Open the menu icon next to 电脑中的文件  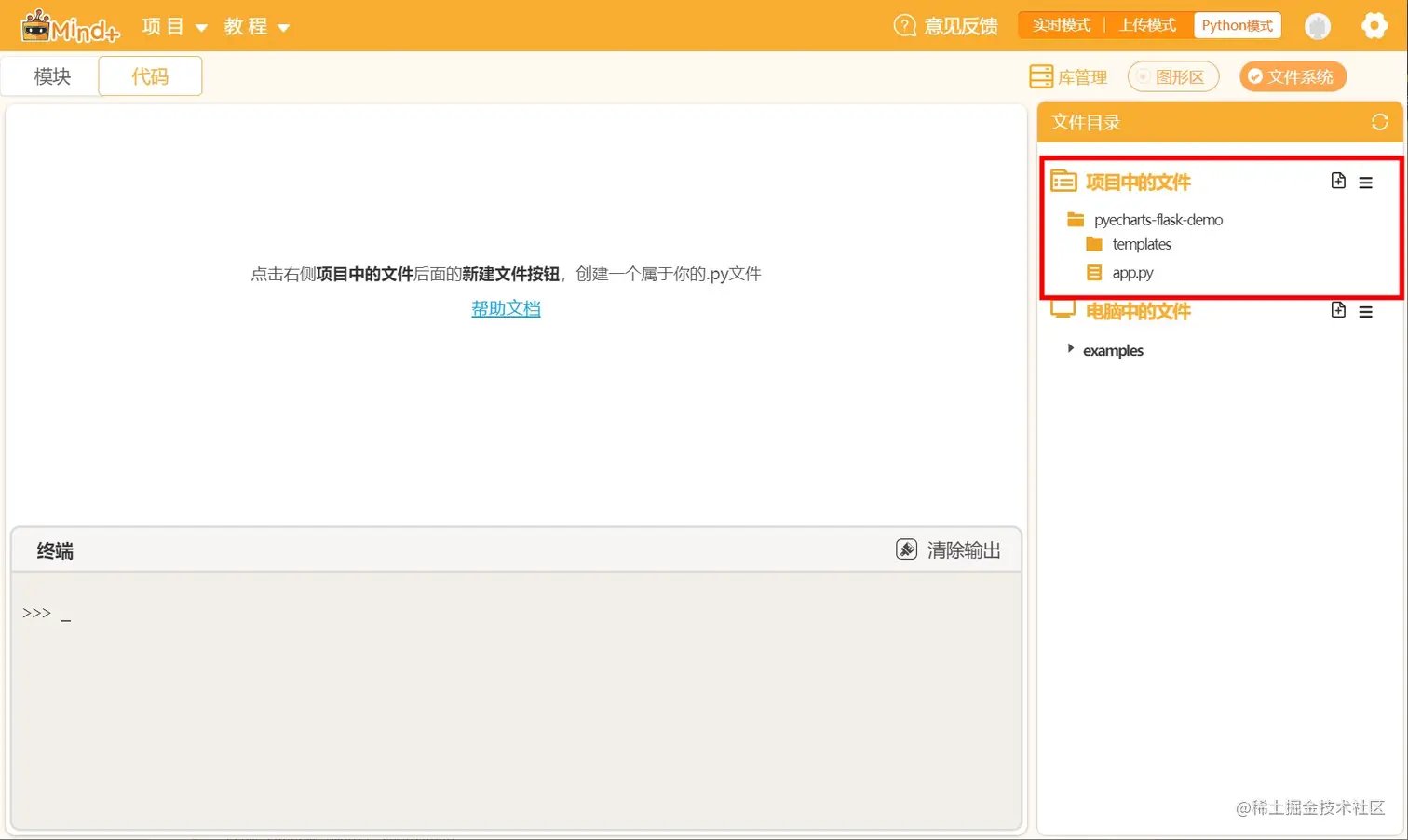coord(1366,310)
